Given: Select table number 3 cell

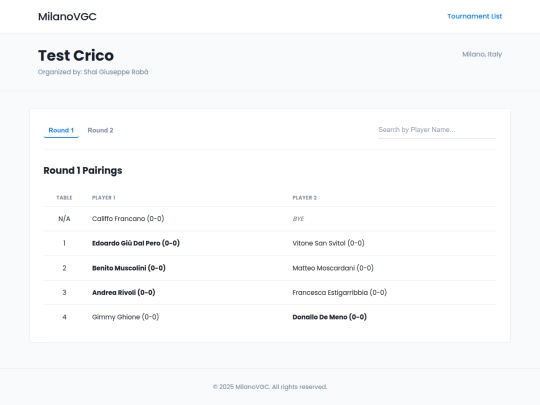Looking at the screenshot, I should pos(64,292).
